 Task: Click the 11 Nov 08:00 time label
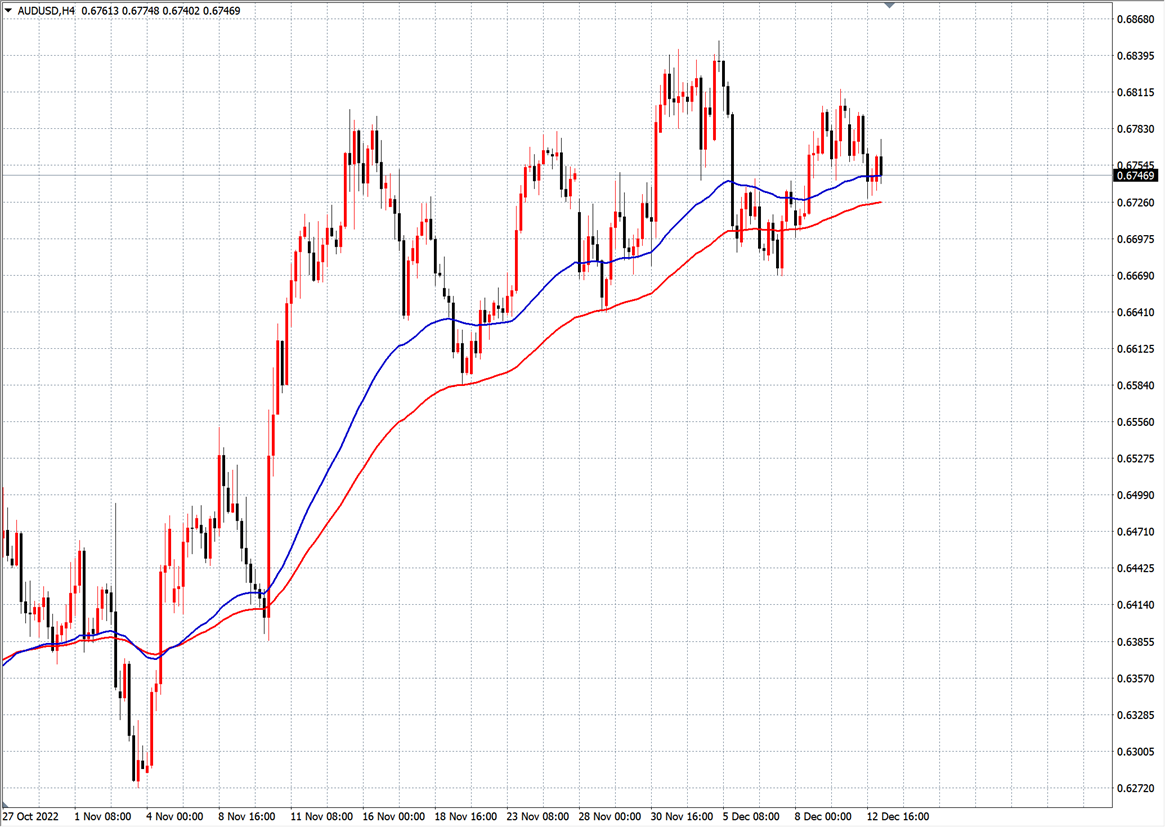[x=322, y=816]
